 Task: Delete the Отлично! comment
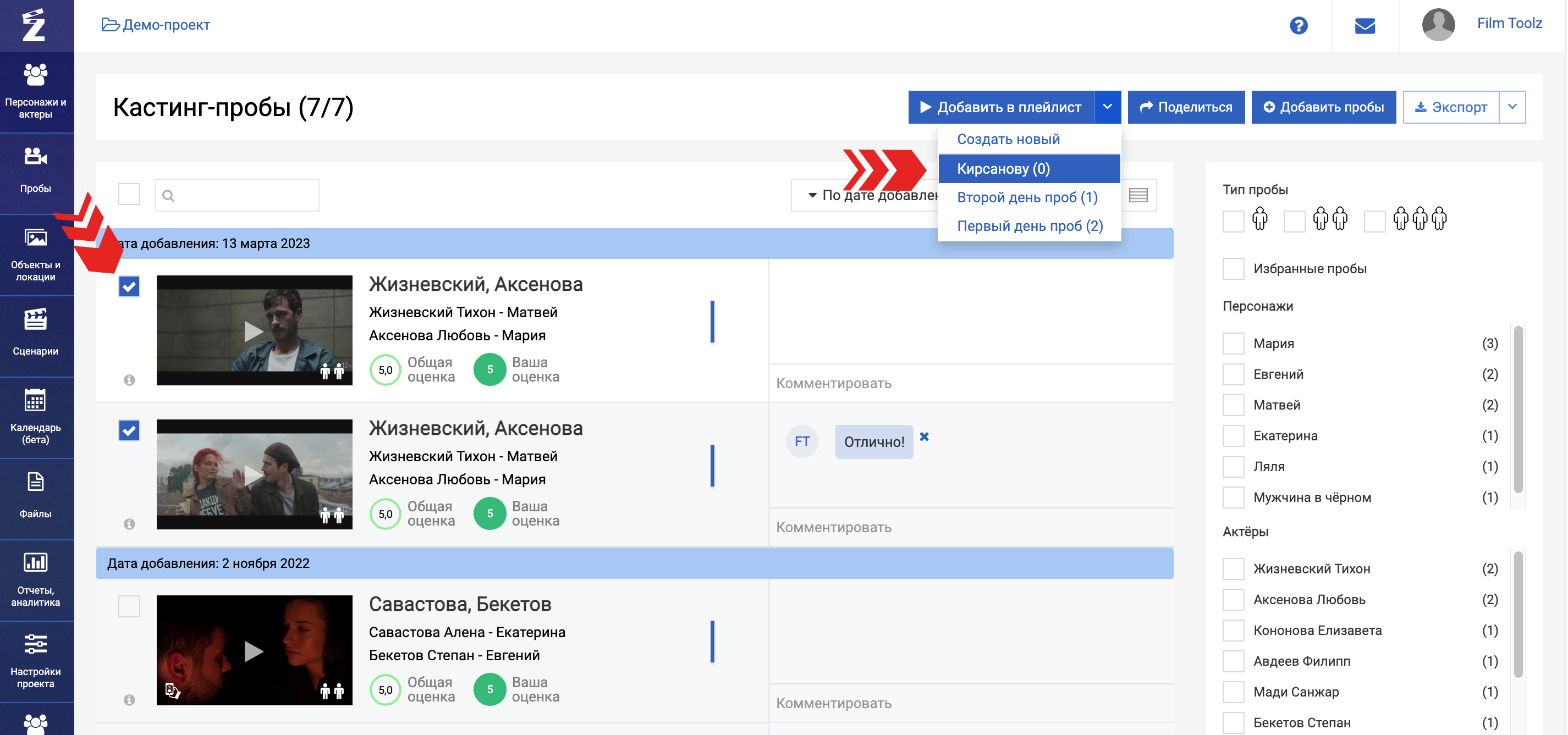(x=924, y=437)
